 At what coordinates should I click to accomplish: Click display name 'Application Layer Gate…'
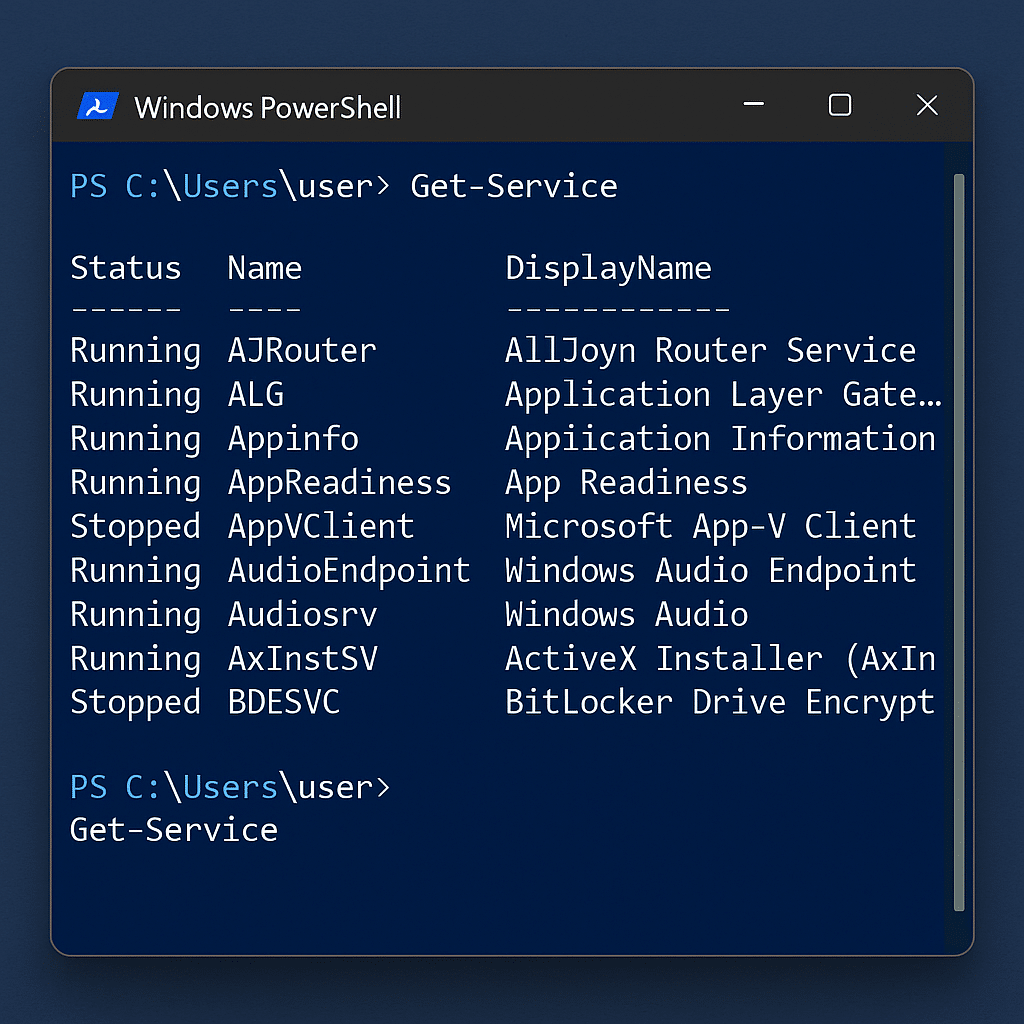[724, 395]
